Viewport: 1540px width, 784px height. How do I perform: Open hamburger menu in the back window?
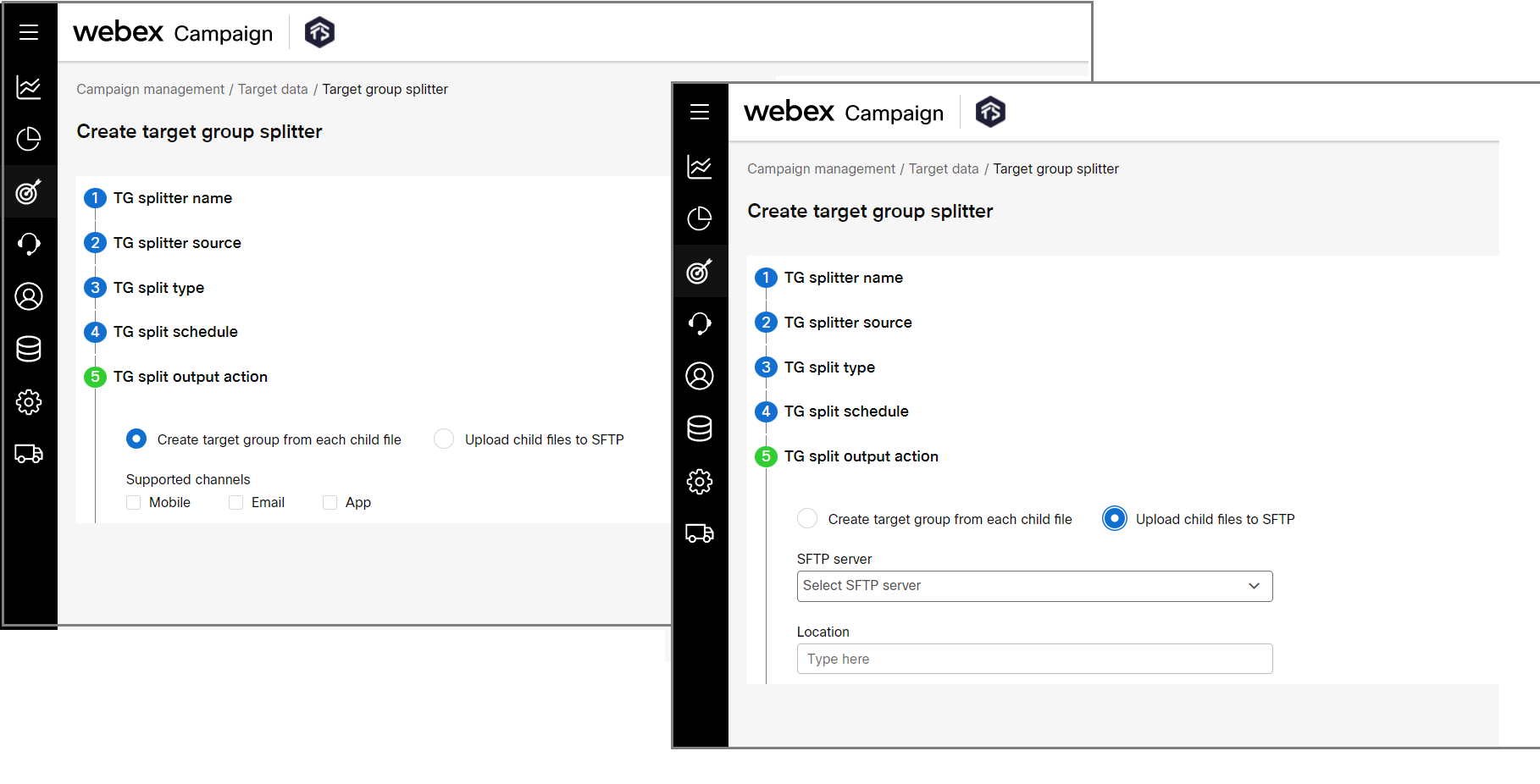pyautogui.click(x=29, y=32)
